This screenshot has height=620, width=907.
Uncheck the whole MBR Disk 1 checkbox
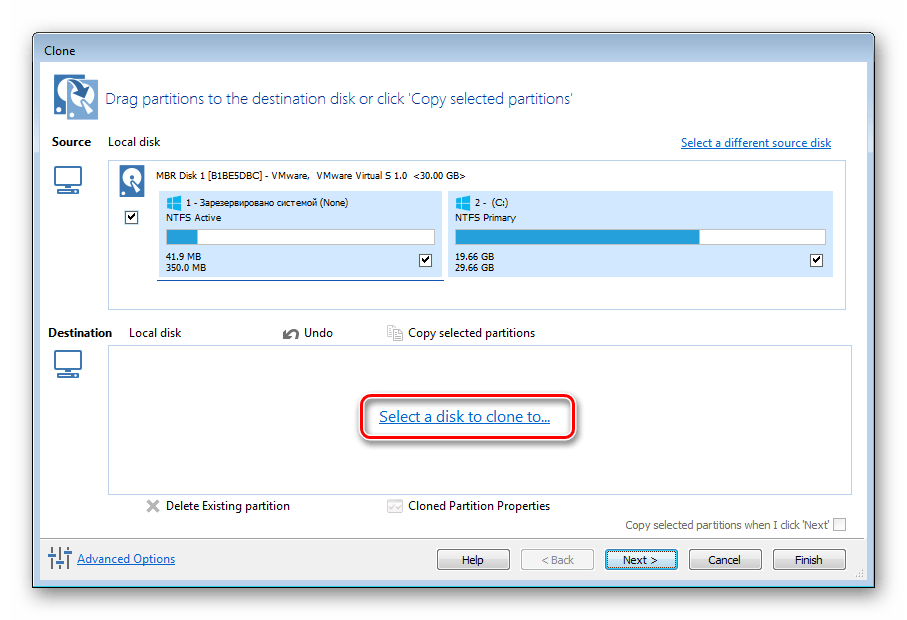click(x=131, y=217)
